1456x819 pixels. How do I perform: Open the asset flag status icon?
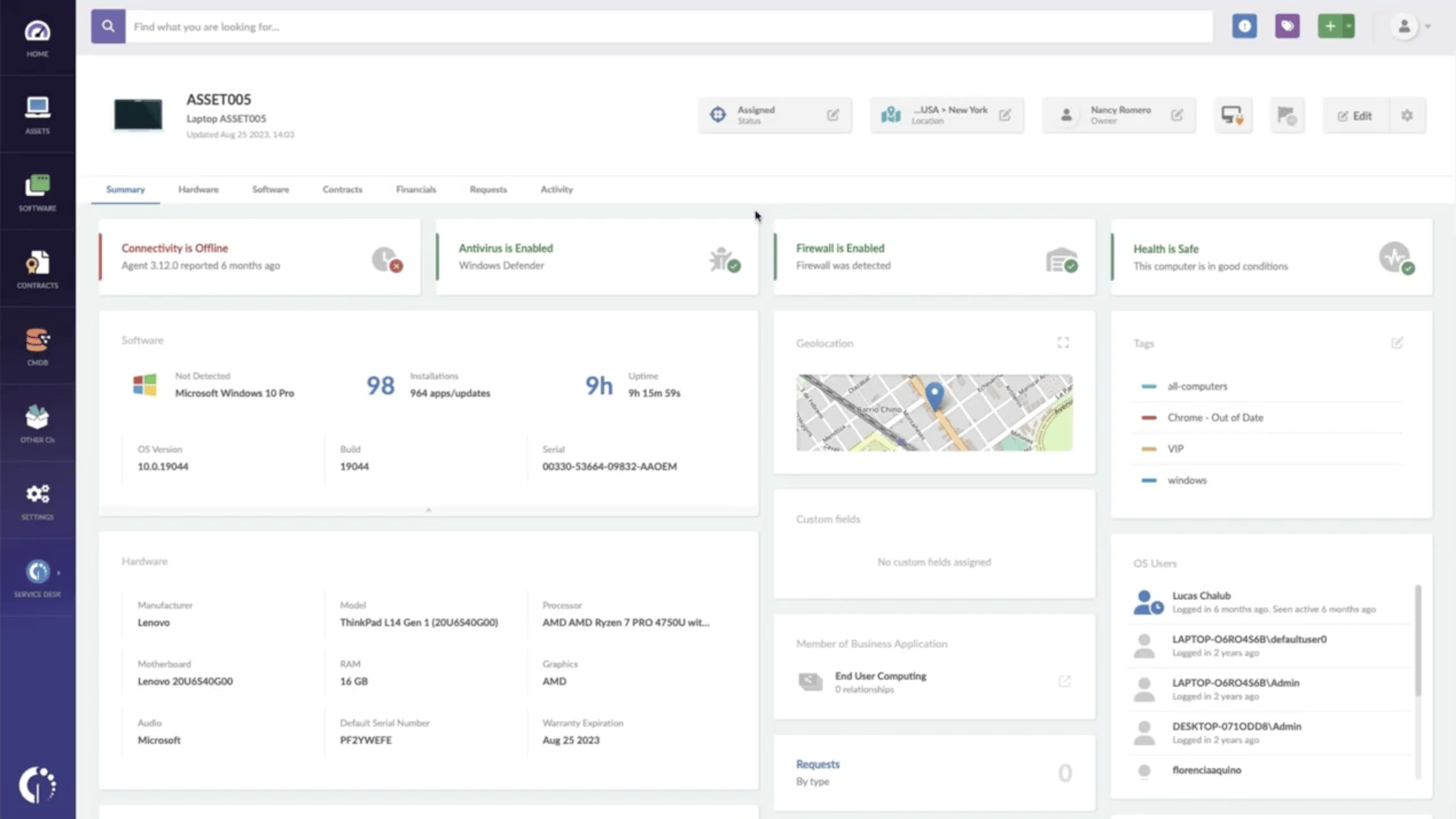tap(1287, 115)
